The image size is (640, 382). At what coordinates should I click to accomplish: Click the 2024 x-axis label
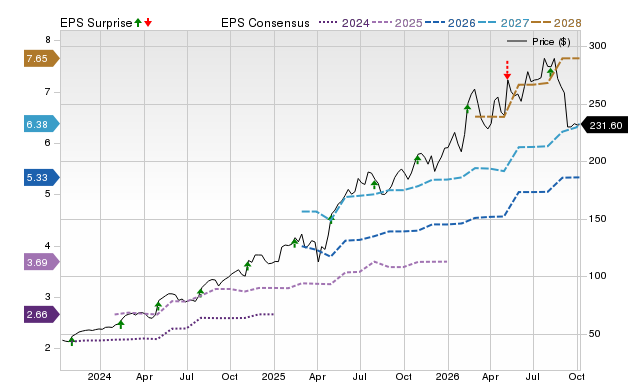pos(99,376)
